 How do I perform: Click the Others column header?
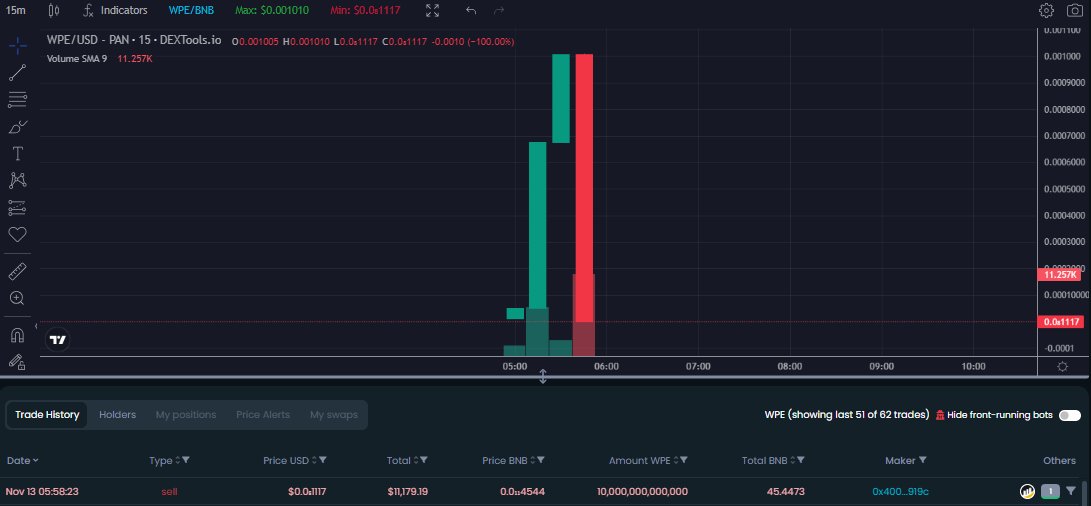click(x=1059, y=461)
